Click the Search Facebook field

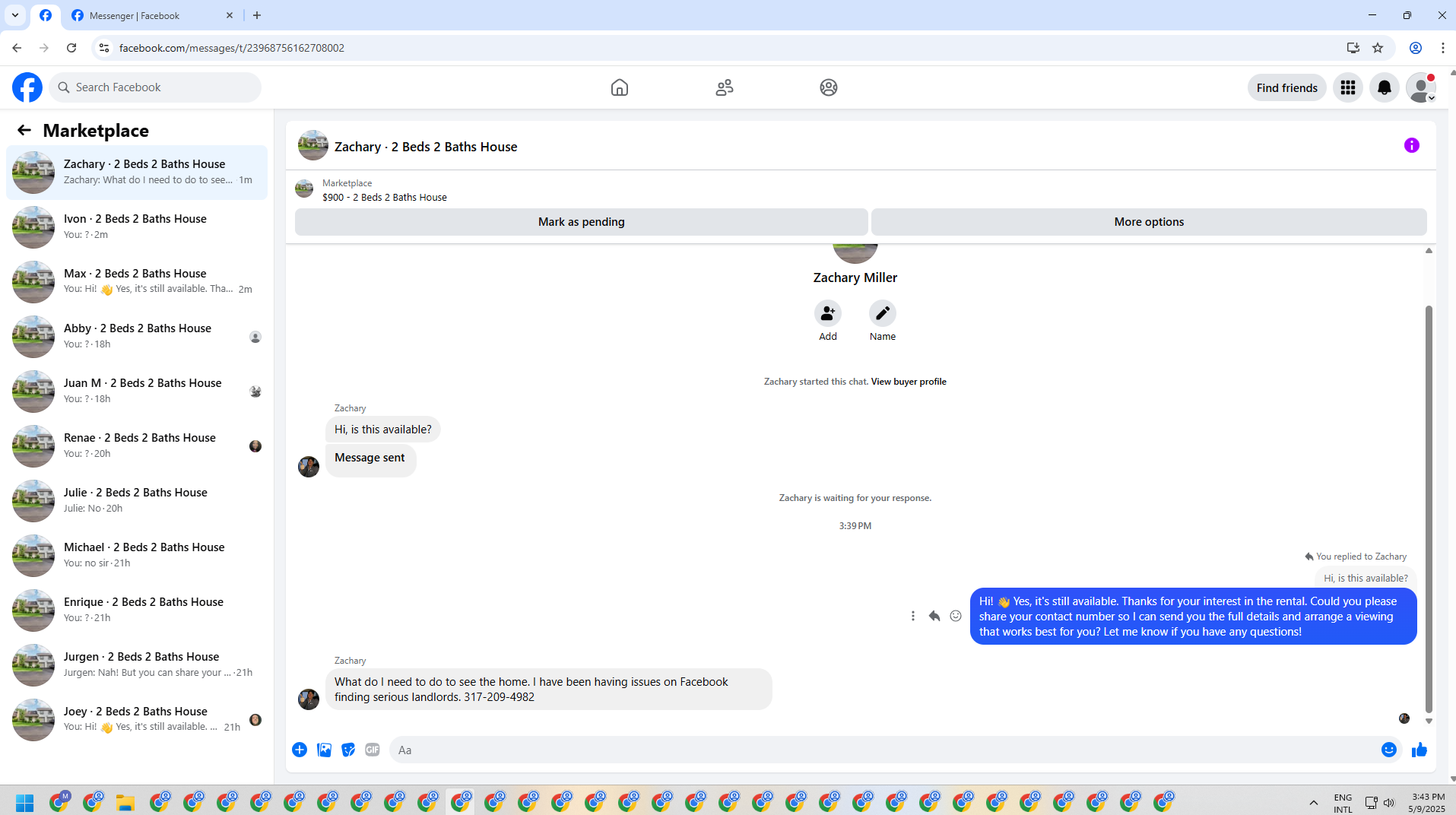155,87
